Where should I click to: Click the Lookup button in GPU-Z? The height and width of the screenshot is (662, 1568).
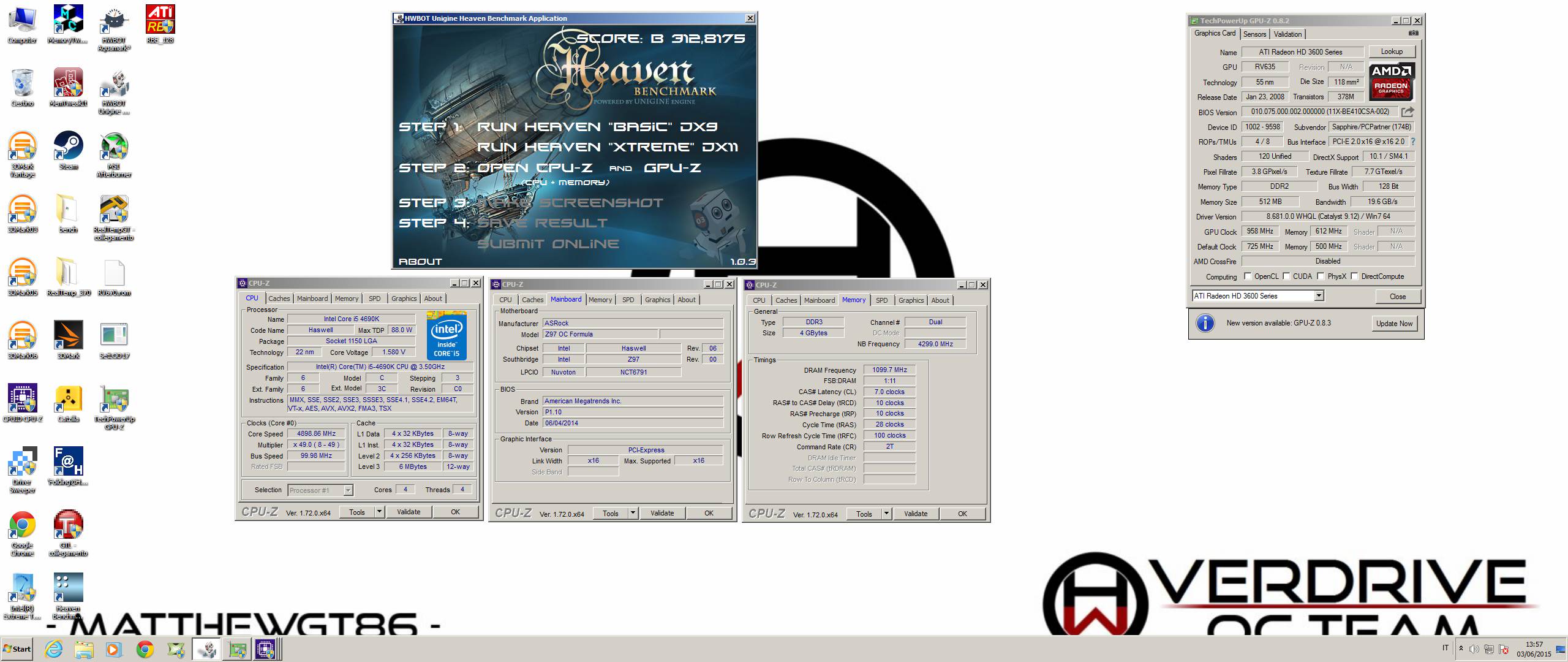[x=1392, y=51]
